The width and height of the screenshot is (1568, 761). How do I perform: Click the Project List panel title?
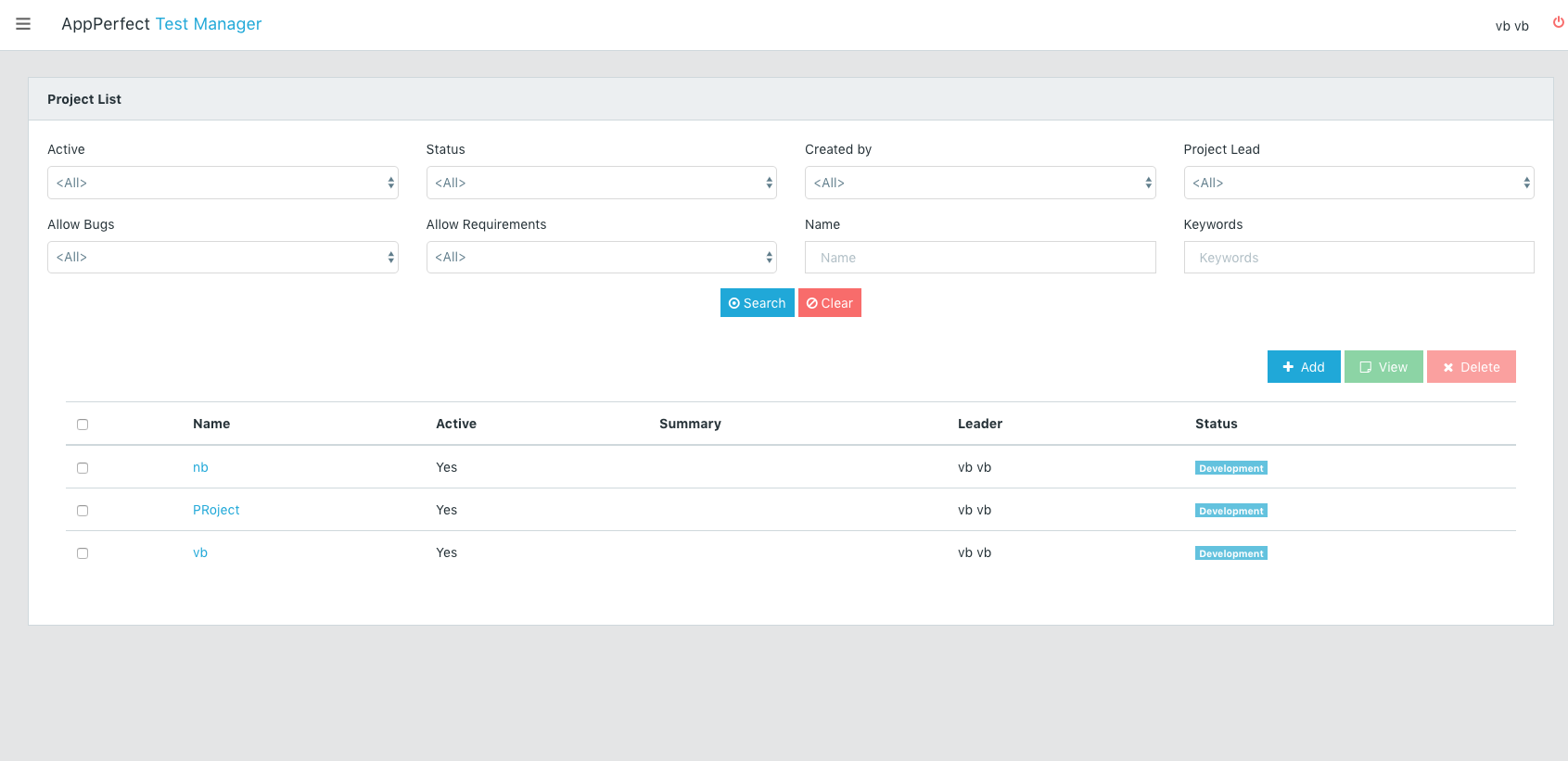point(84,99)
